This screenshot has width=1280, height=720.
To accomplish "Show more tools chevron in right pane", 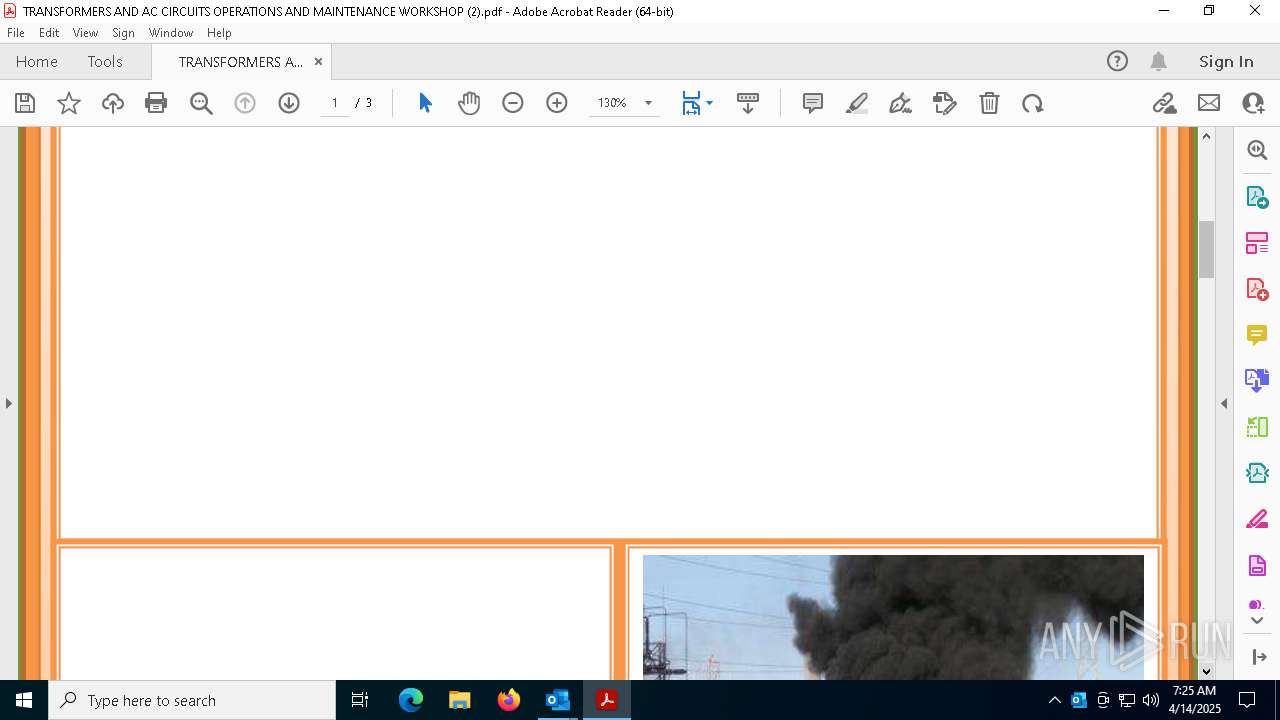I will point(1257,621).
